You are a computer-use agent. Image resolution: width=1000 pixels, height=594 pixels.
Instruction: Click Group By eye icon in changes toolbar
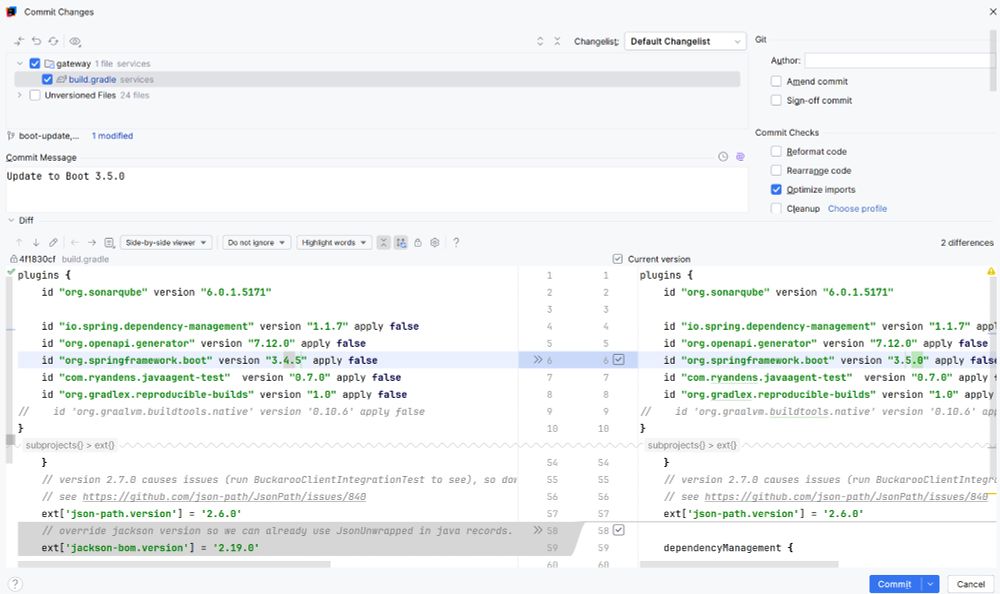[75, 41]
